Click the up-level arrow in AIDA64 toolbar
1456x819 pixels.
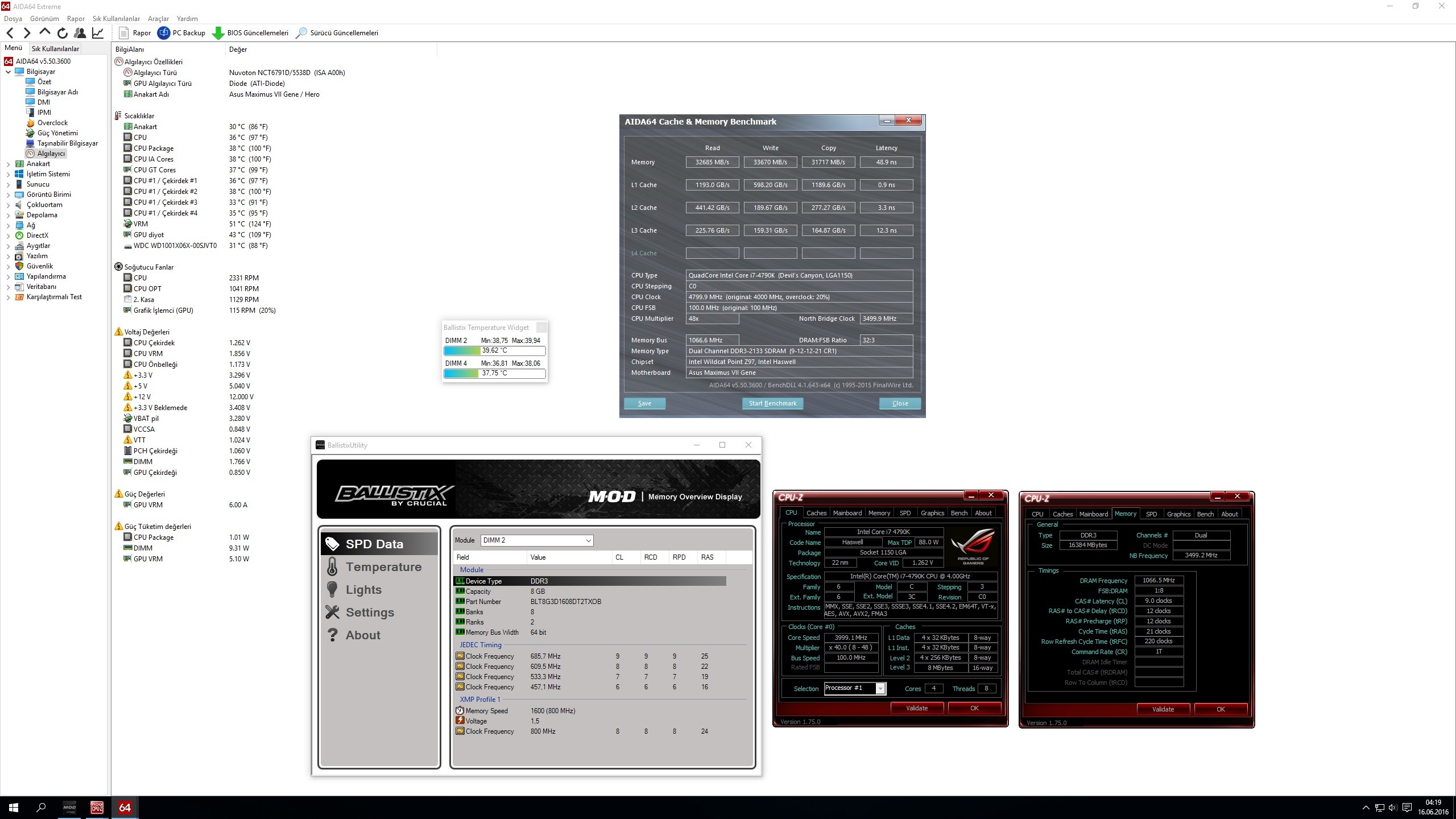pos(45,32)
